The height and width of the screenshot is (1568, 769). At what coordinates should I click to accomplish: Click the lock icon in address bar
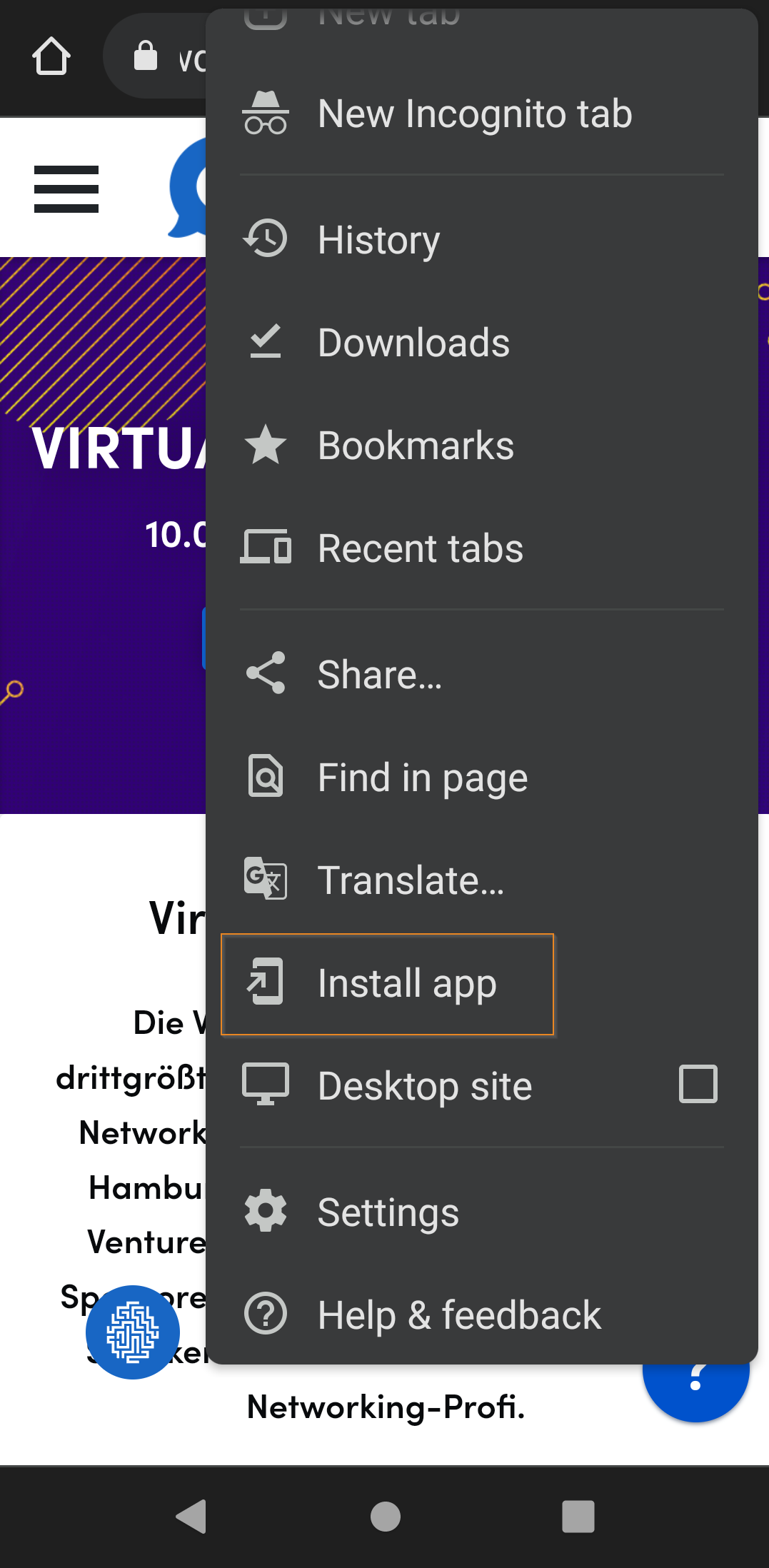[x=146, y=56]
